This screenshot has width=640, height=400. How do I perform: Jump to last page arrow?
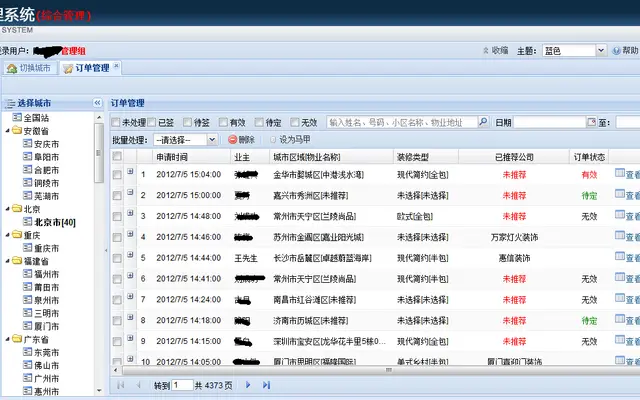click(267, 385)
